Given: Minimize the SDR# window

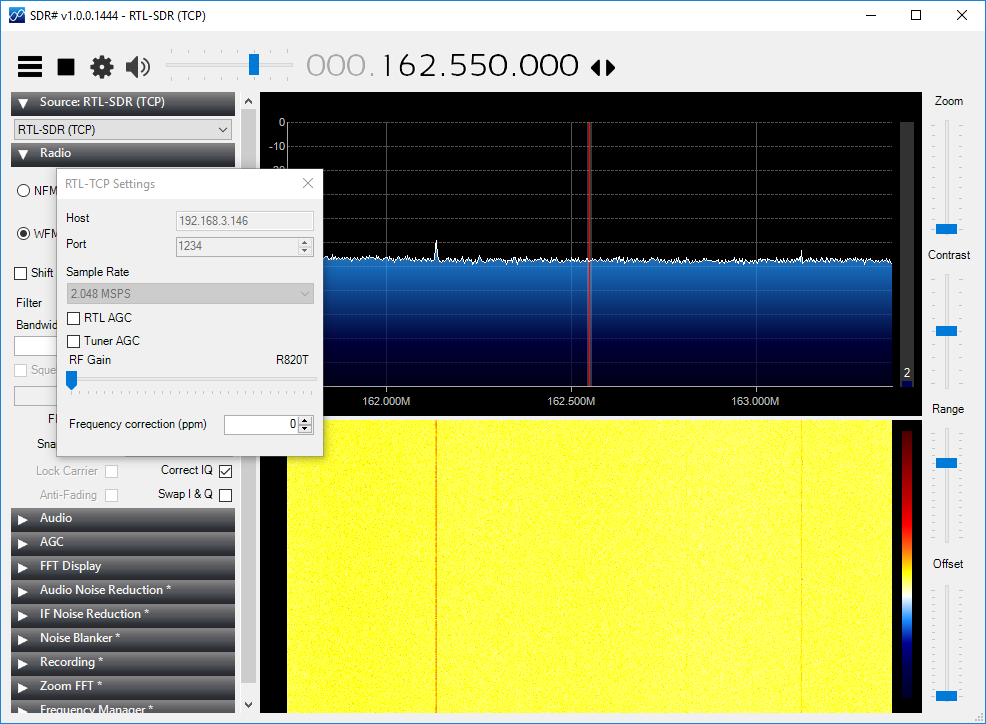Looking at the screenshot, I should (x=871, y=15).
